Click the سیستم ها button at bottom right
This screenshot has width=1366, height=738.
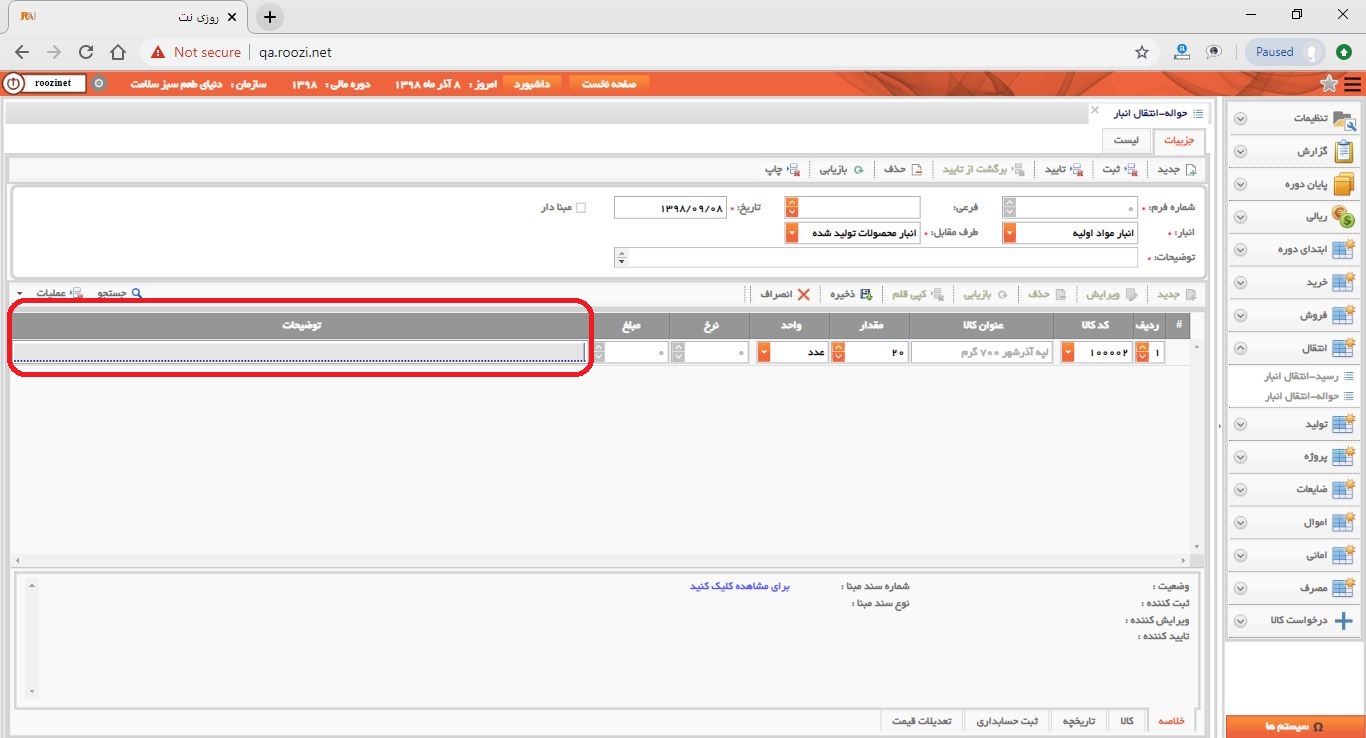tap(1295, 727)
